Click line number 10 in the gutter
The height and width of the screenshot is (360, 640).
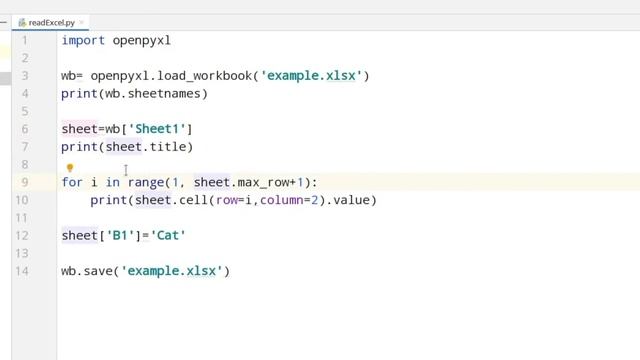22,200
